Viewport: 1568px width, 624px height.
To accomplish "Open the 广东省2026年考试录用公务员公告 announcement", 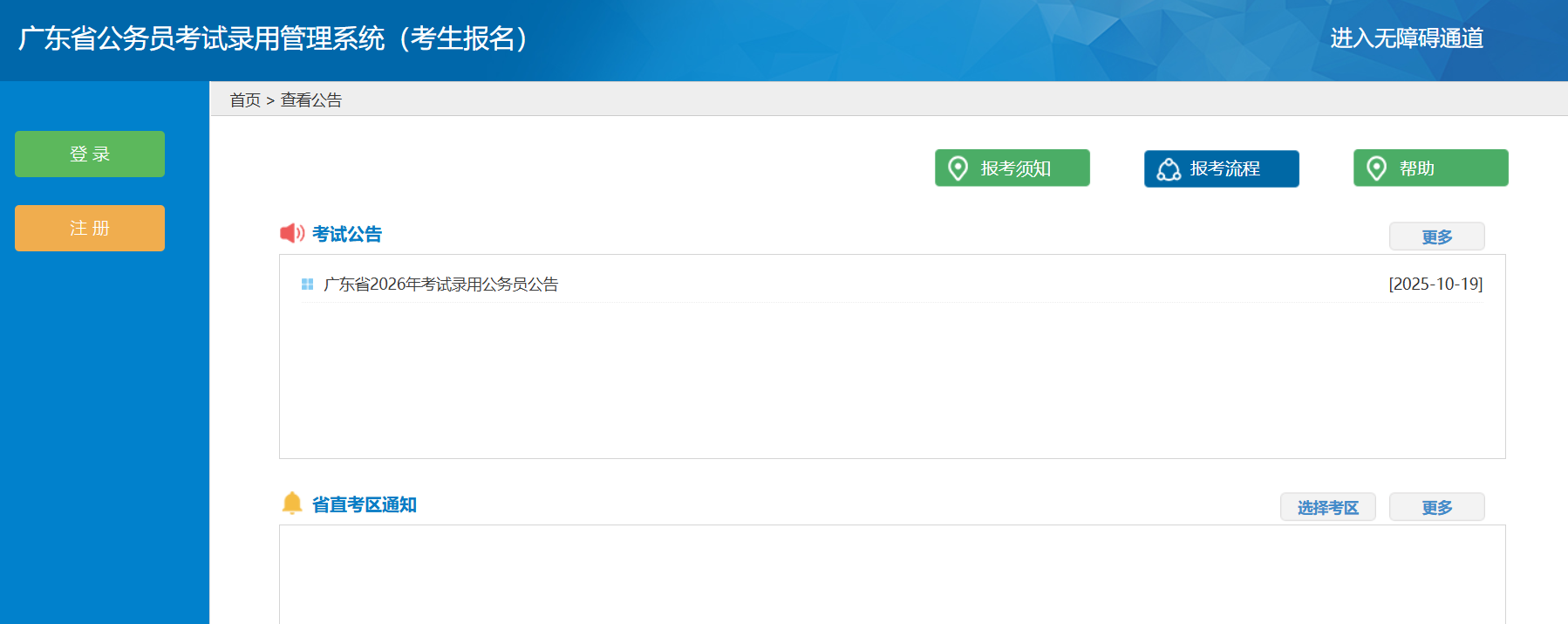I will coord(440,285).
